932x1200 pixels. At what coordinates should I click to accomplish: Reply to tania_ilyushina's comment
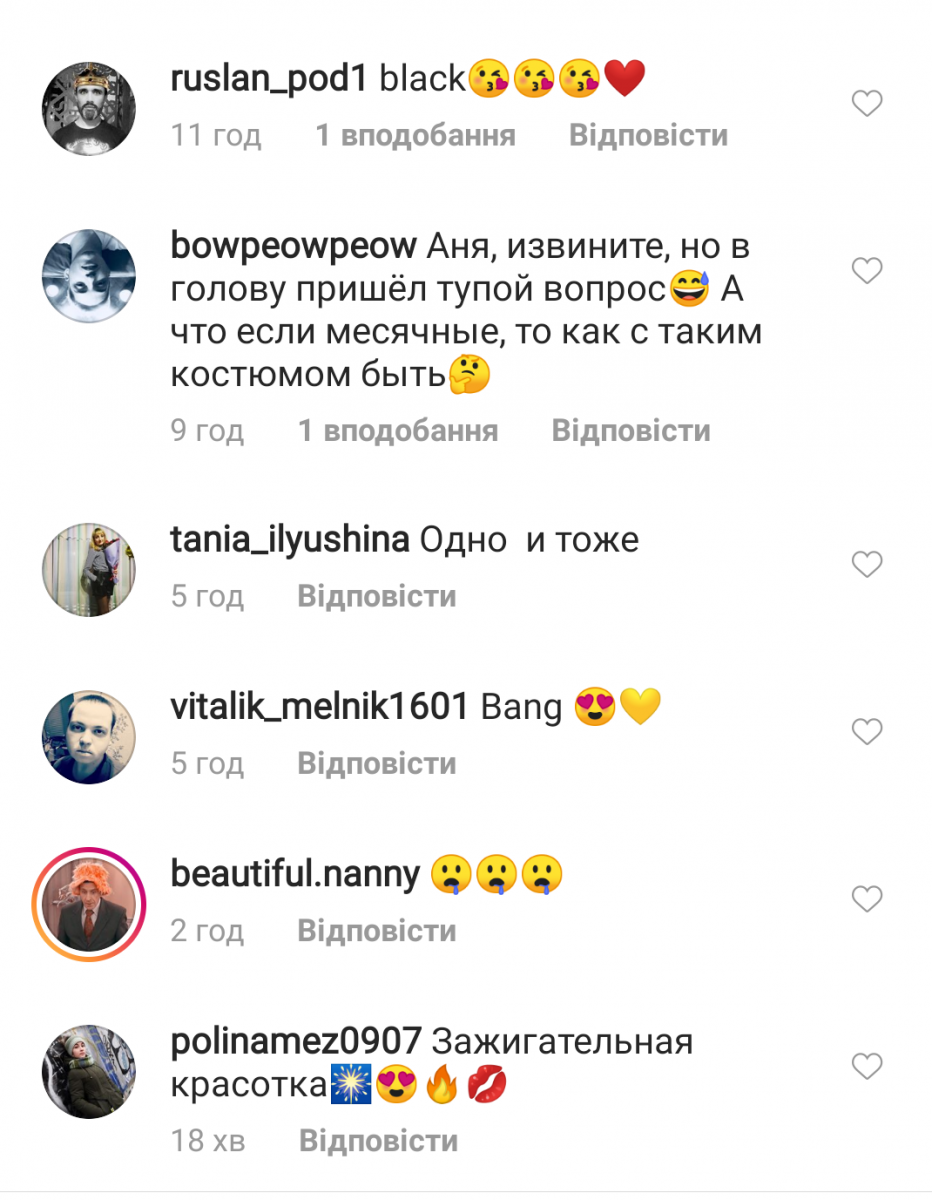(377, 597)
